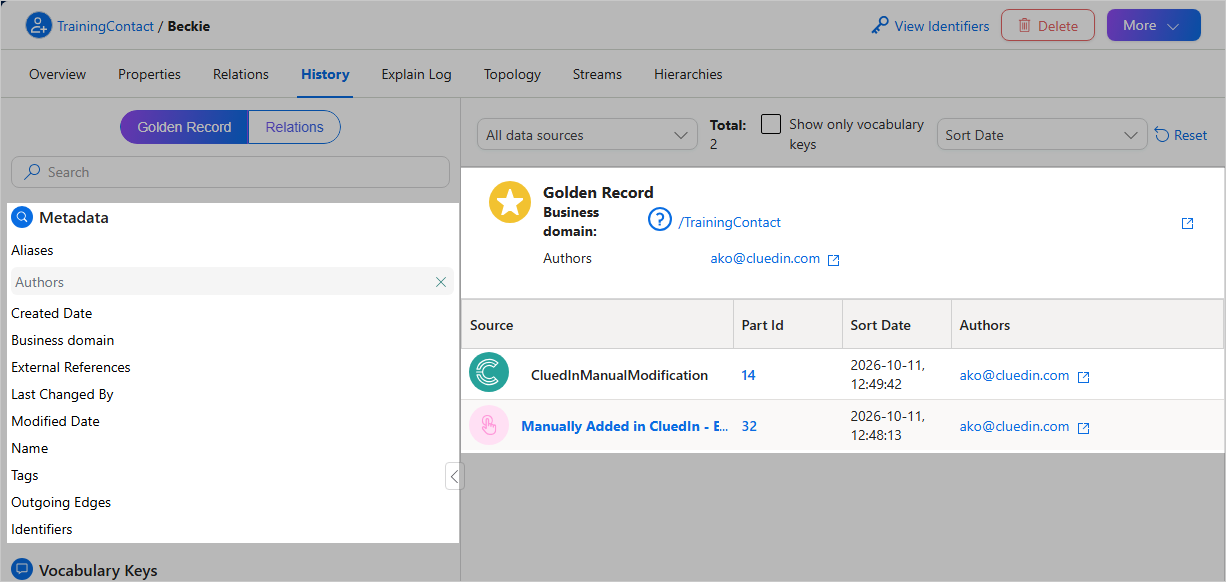1226x582 pixels.
Task: Open Part Id 32 link
Action: 749,426
